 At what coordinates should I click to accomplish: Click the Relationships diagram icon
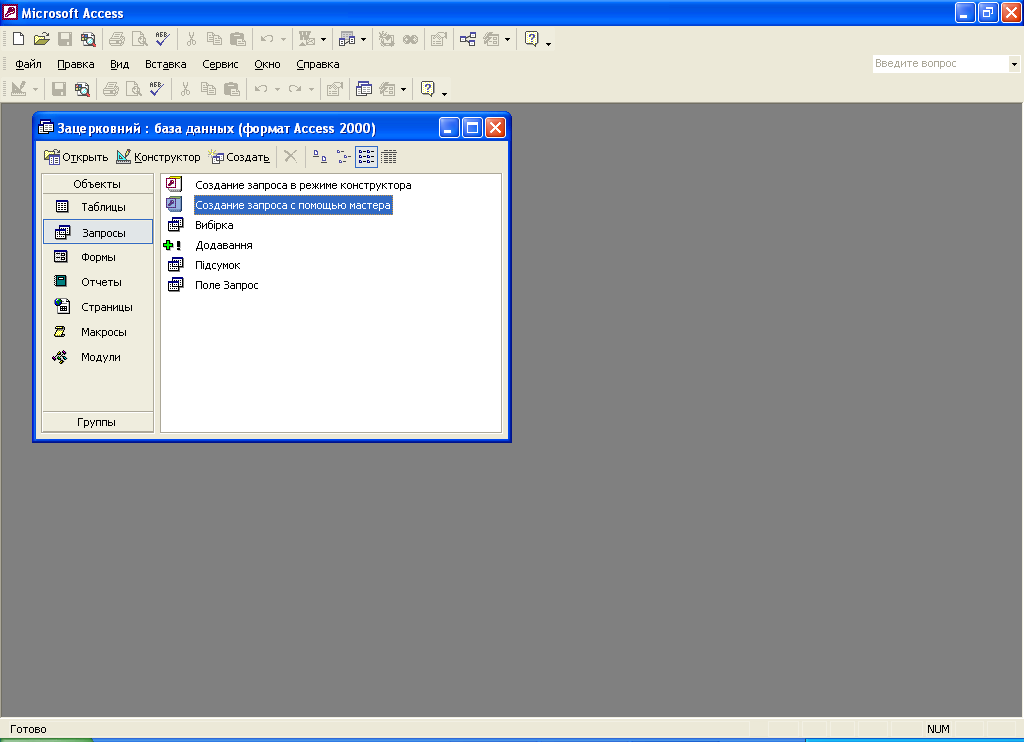pos(468,39)
